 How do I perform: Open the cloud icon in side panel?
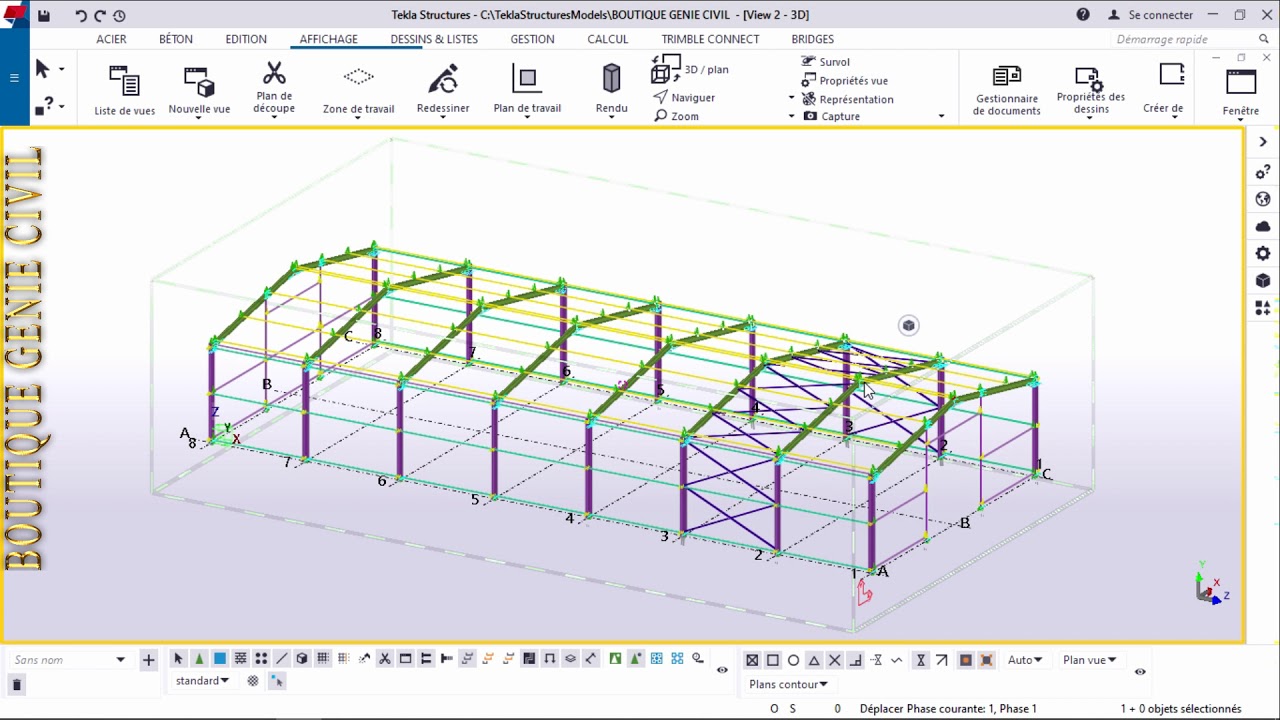(1263, 227)
